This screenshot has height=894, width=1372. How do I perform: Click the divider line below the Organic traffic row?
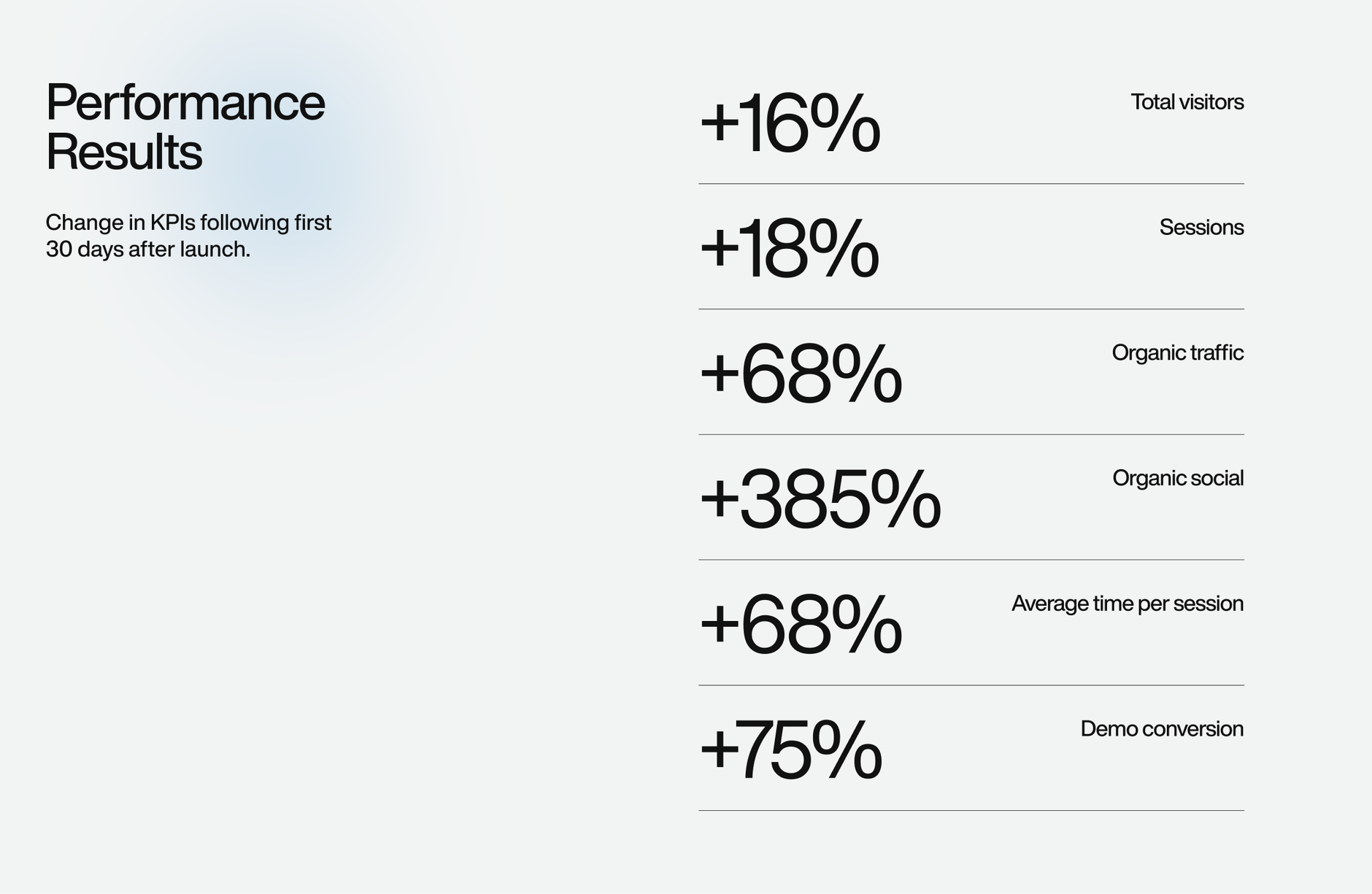click(x=971, y=435)
